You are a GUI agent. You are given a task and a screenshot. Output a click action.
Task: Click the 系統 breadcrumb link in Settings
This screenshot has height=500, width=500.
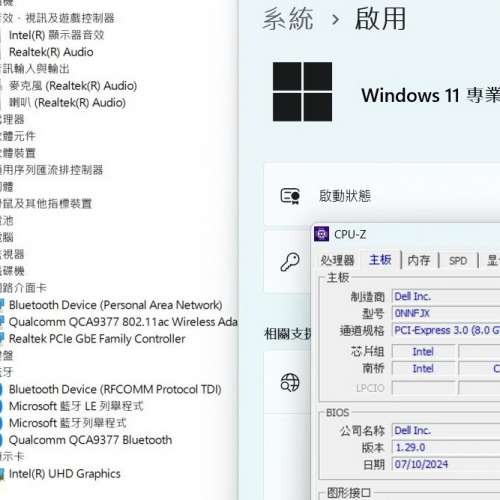(288, 19)
